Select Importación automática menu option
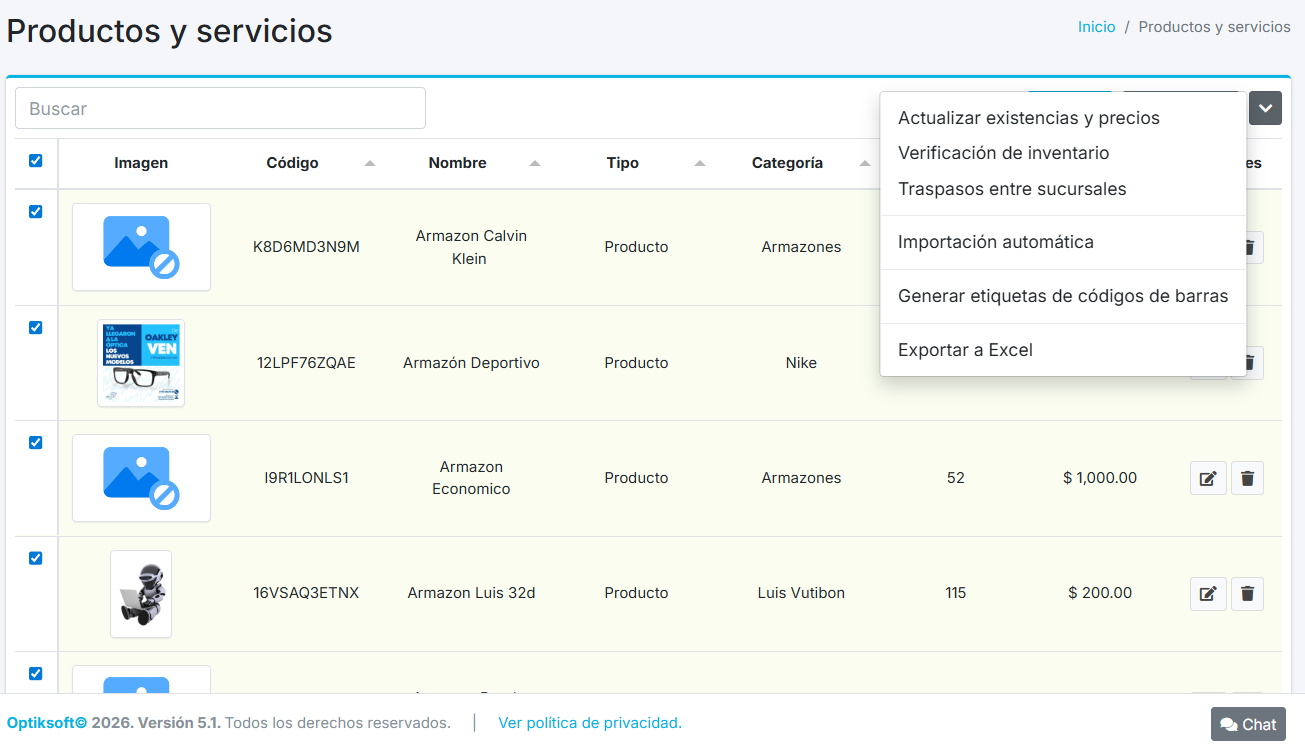This screenshot has width=1305, height=748. [x=995, y=242]
